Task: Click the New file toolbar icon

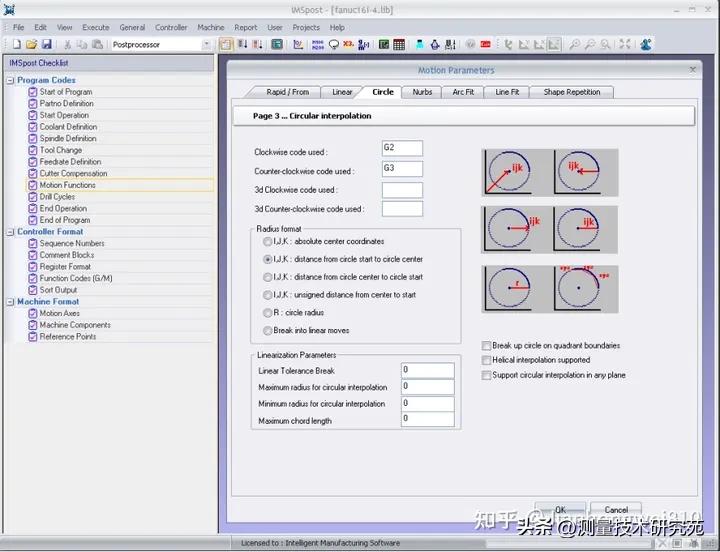Action: (17, 44)
